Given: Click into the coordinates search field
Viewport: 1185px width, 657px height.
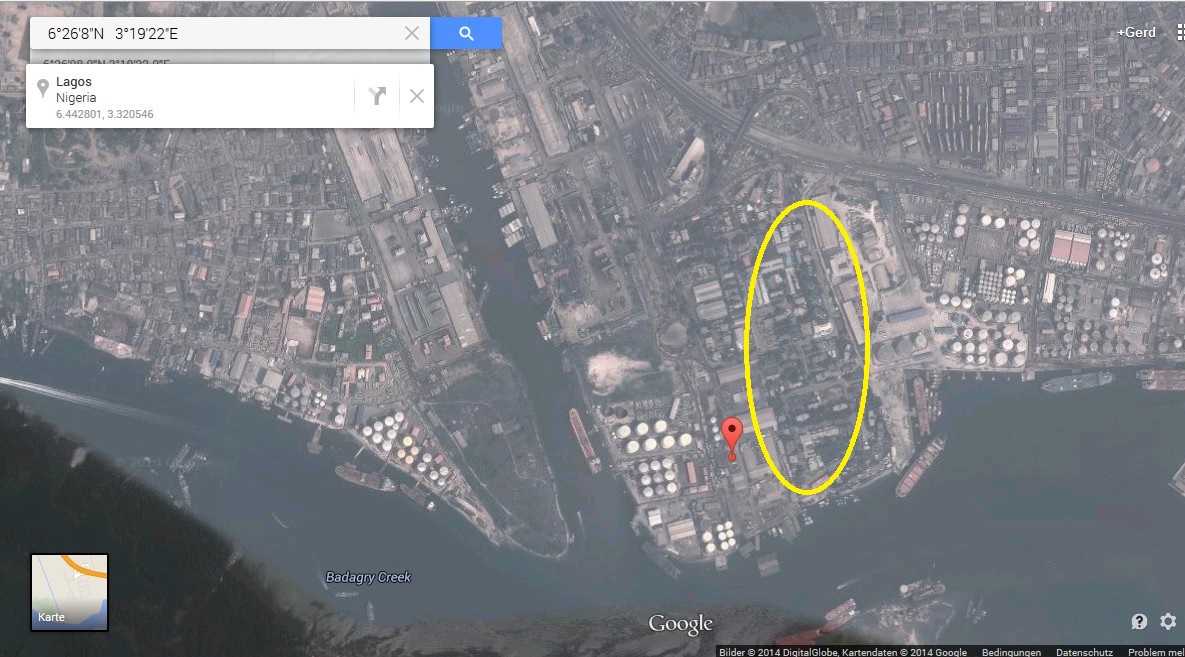Looking at the screenshot, I should (x=220, y=33).
